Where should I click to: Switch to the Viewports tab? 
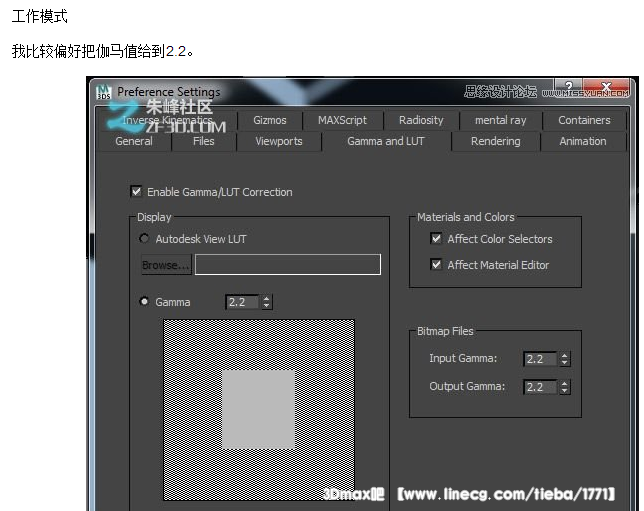point(279,141)
